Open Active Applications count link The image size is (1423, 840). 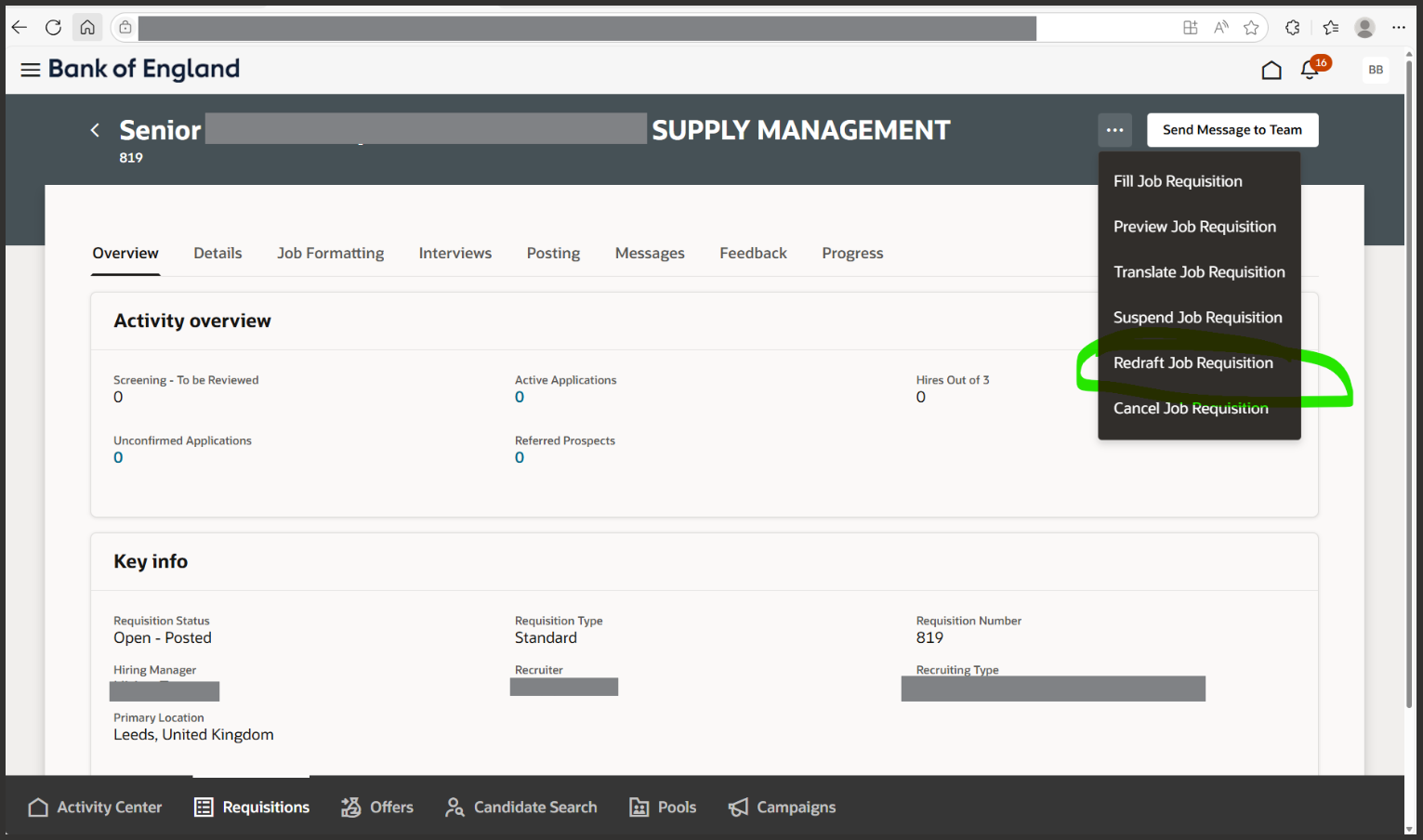520,398
